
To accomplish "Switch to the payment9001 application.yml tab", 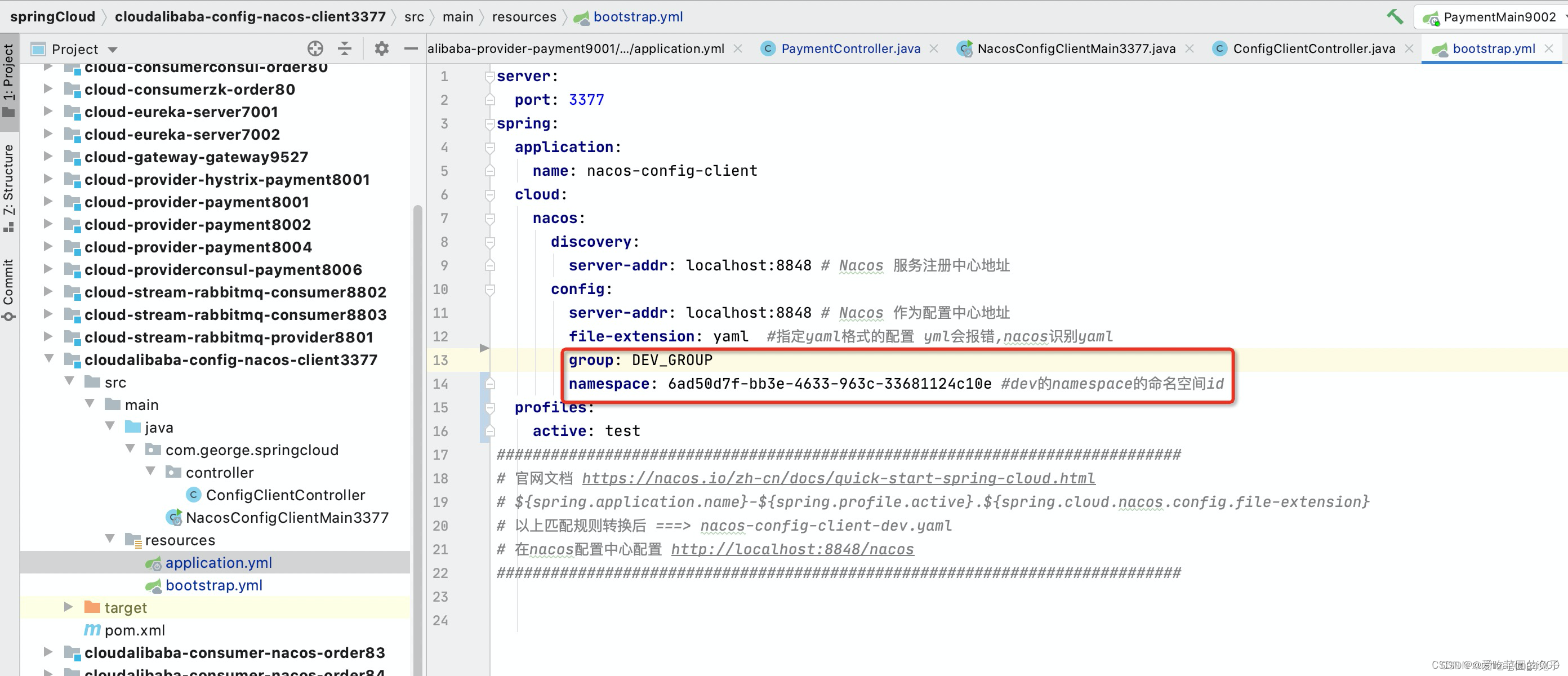I will (x=576, y=48).
